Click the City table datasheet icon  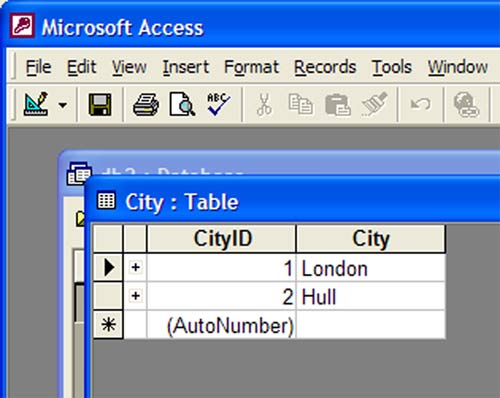[x=106, y=201]
